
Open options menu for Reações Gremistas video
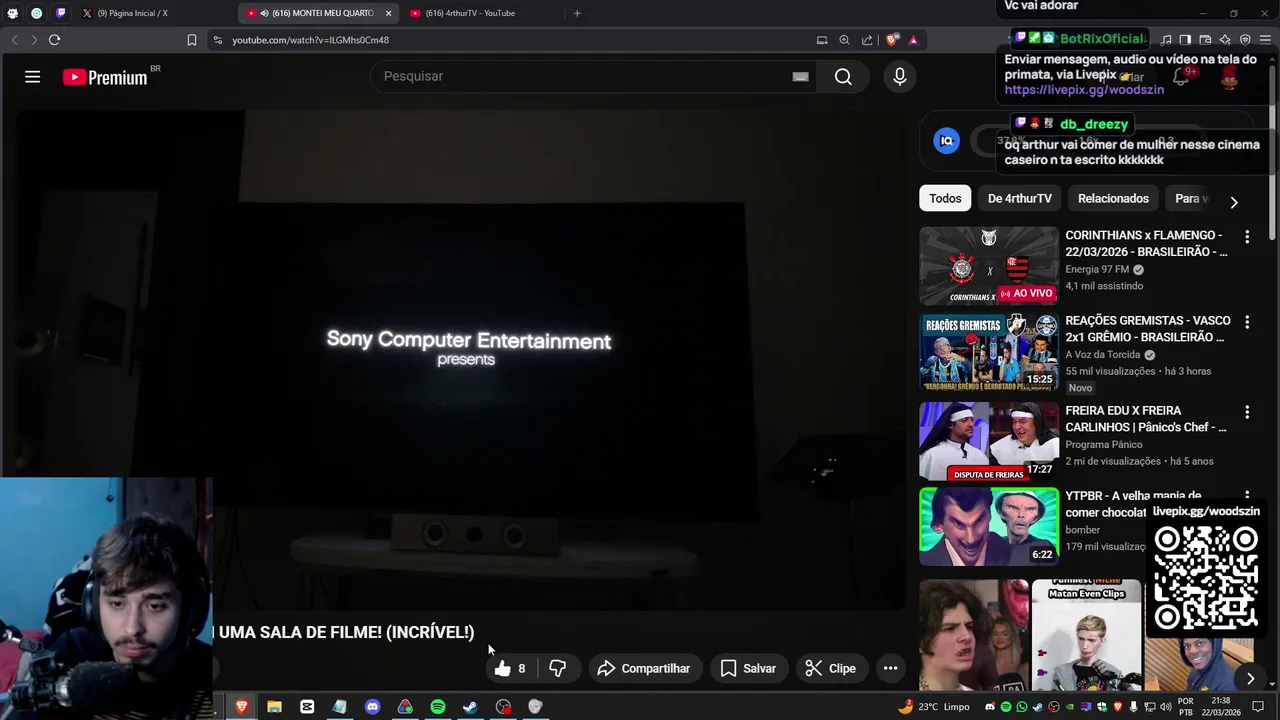1246,322
